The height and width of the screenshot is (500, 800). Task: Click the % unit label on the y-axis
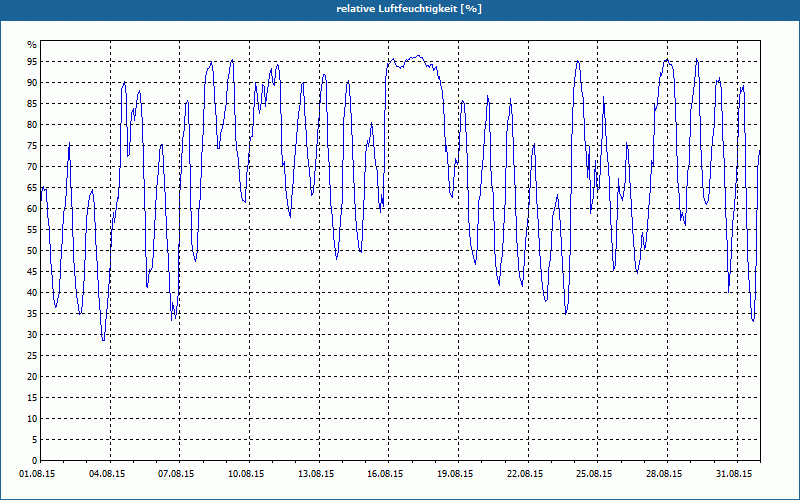point(32,45)
